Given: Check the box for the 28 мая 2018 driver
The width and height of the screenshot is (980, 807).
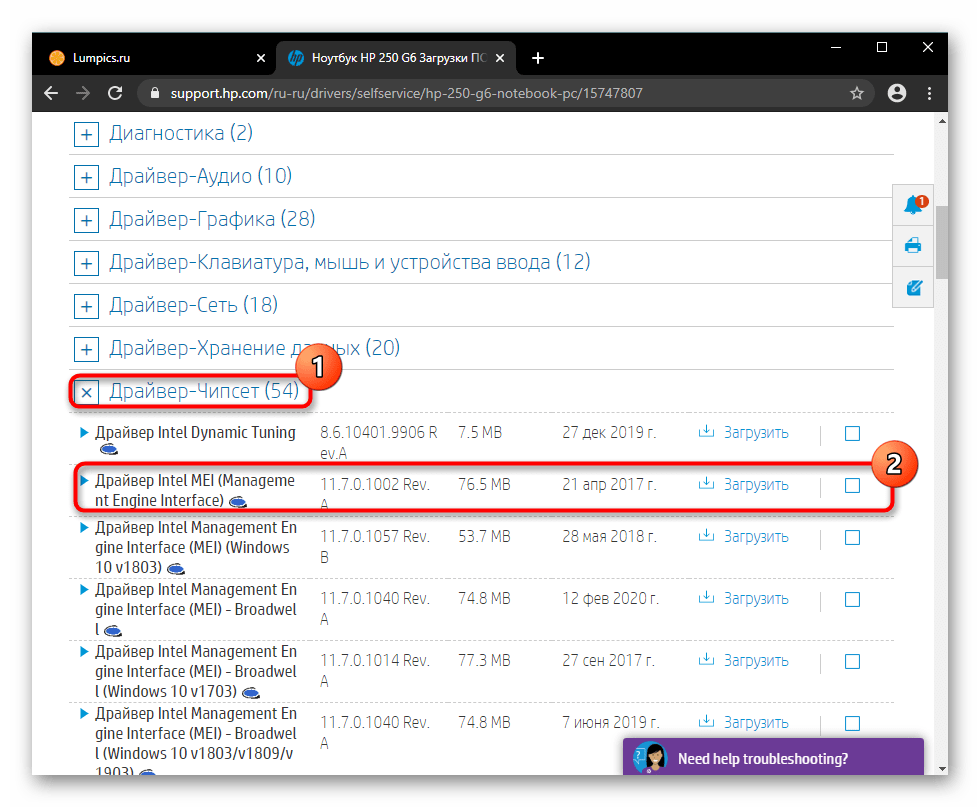Looking at the screenshot, I should click(x=852, y=537).
